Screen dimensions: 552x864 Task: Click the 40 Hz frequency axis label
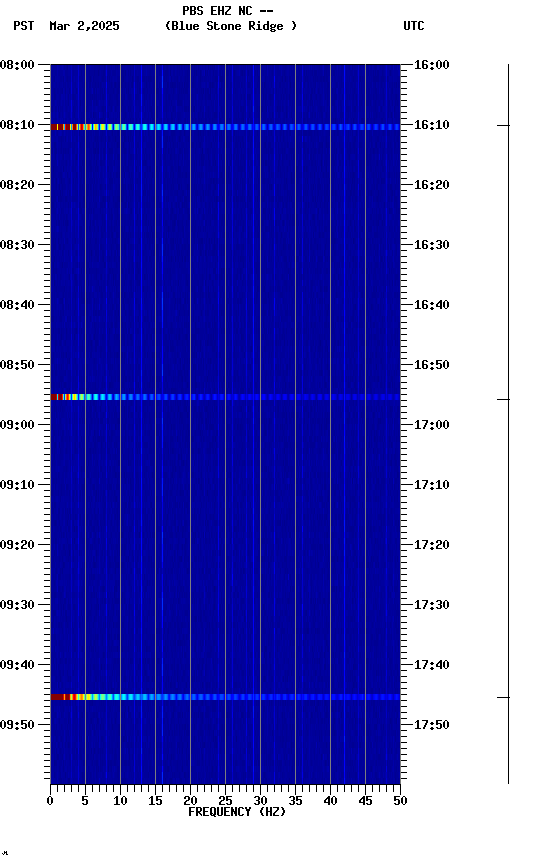(x=330, y=801)
